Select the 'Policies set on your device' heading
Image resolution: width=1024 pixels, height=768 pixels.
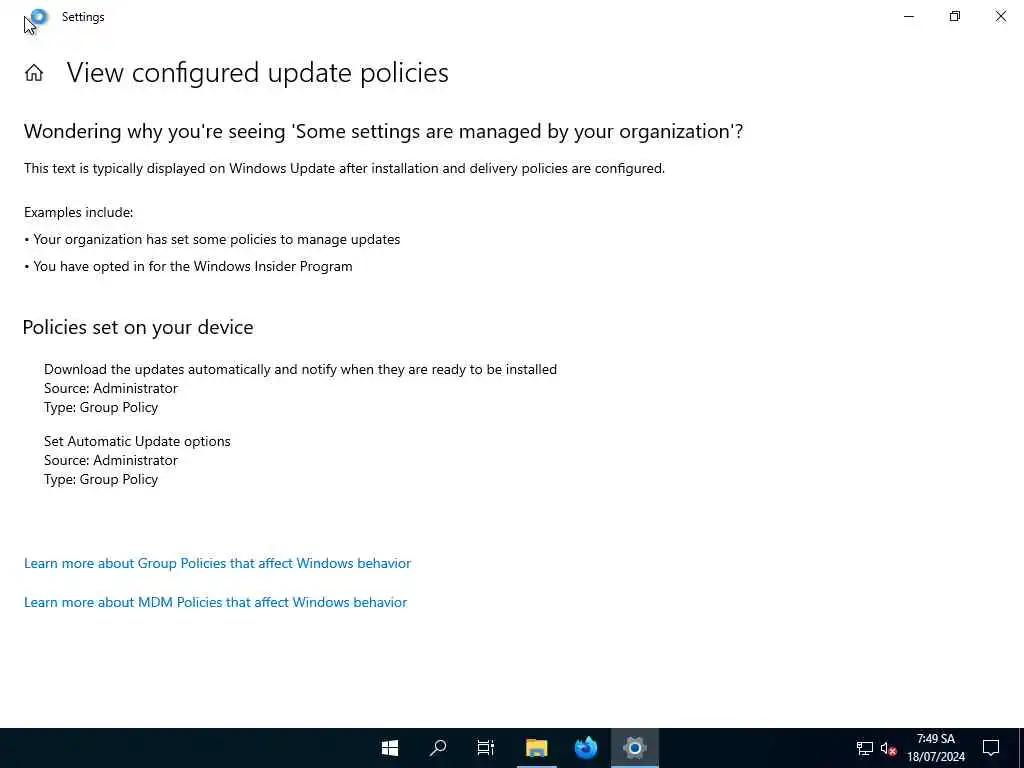tap(138, 327)
